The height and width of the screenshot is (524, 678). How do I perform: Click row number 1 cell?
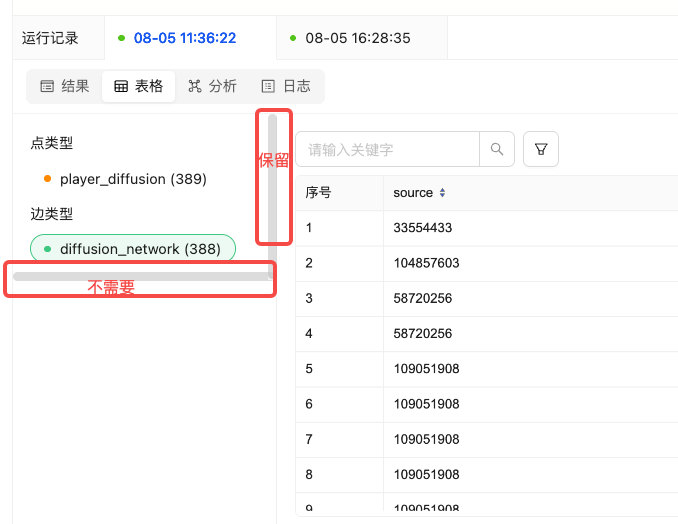pos(339,228)
